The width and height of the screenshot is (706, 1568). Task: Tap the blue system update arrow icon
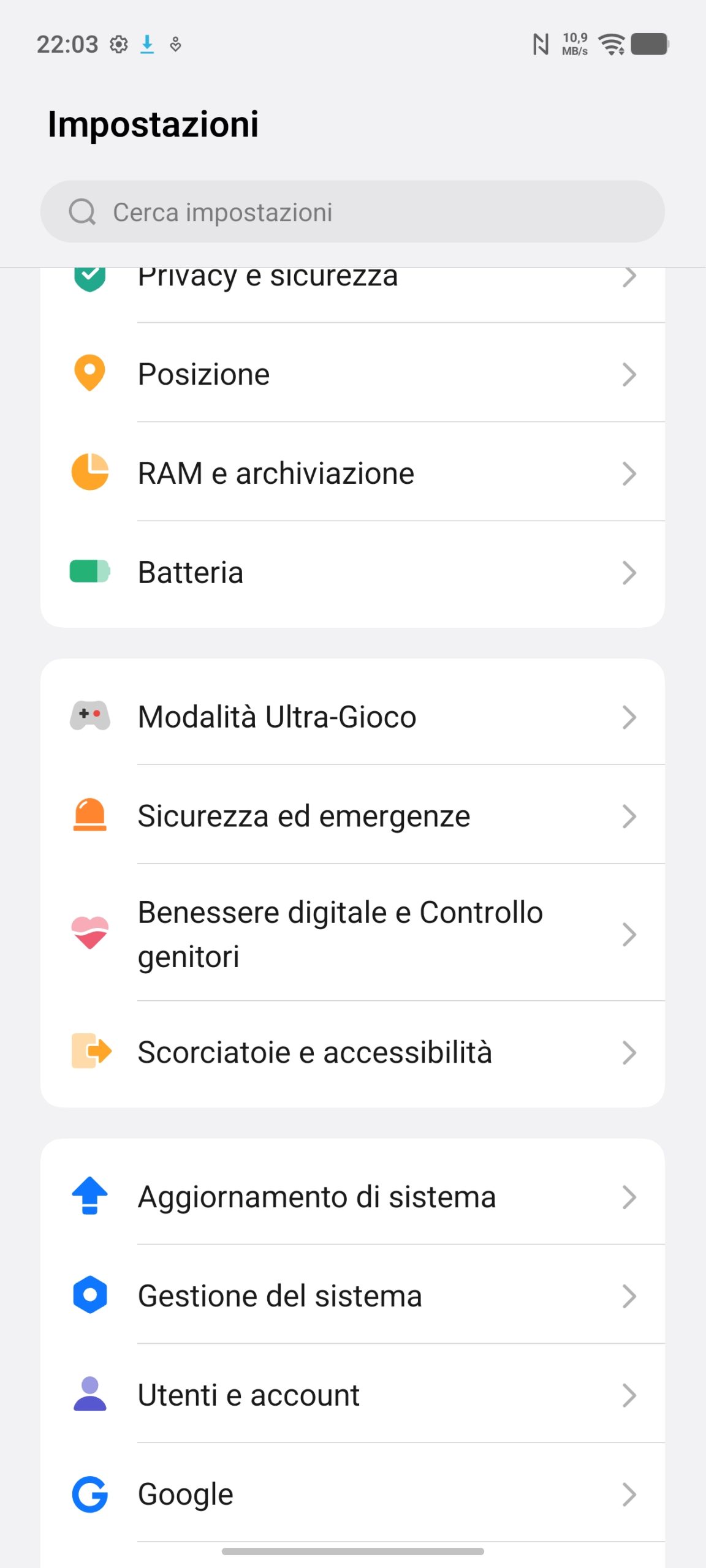(x=89, y=1196)
